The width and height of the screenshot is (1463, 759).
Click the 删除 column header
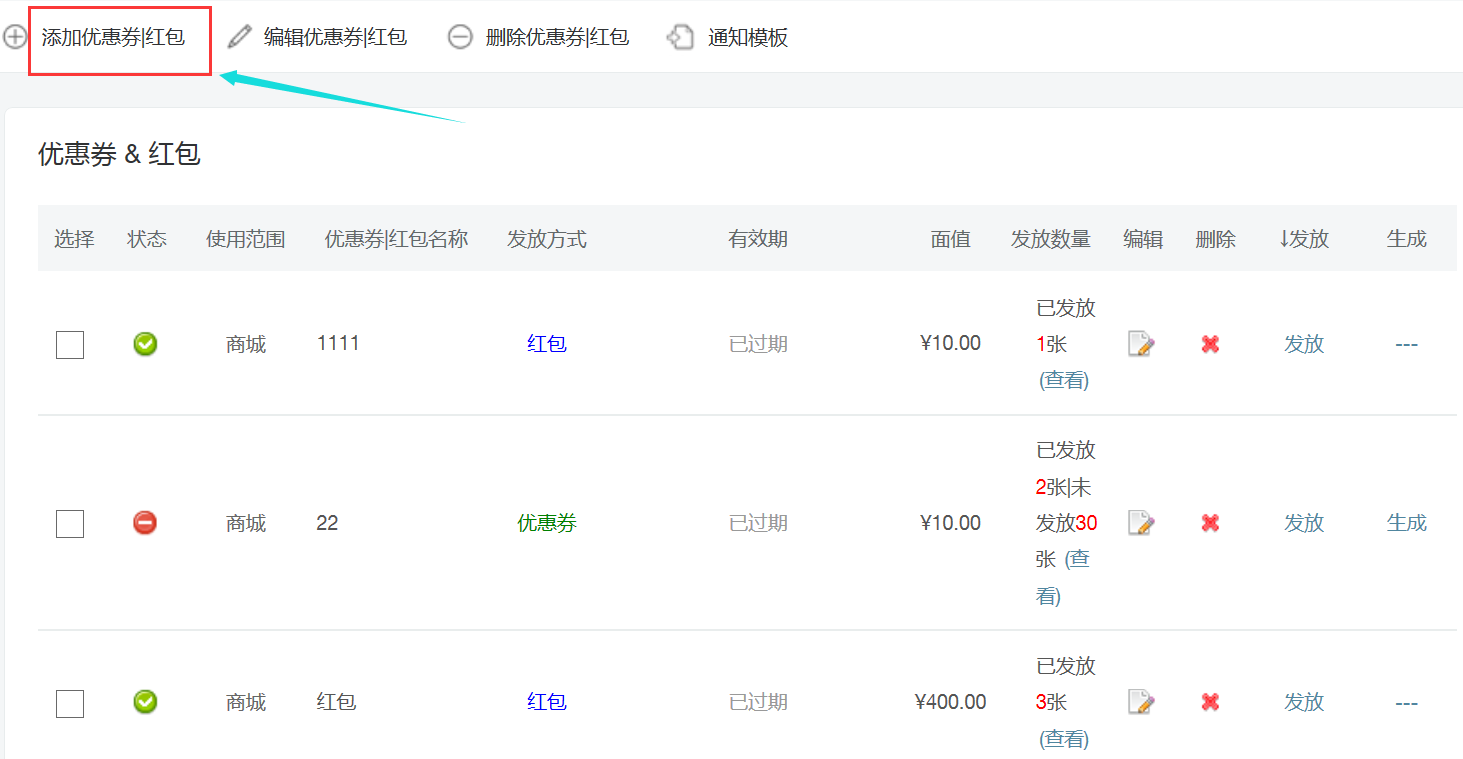[1216, 239]
